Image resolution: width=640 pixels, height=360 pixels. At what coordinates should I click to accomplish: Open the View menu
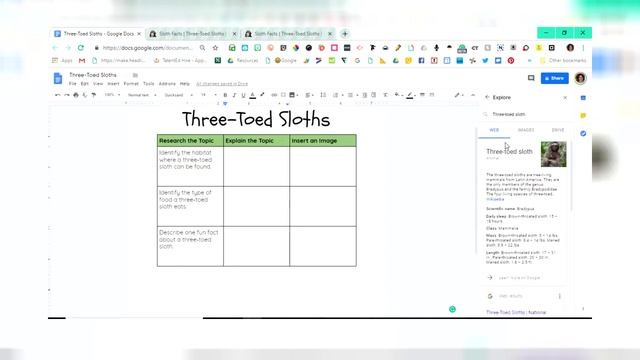(x=98, y=84)
